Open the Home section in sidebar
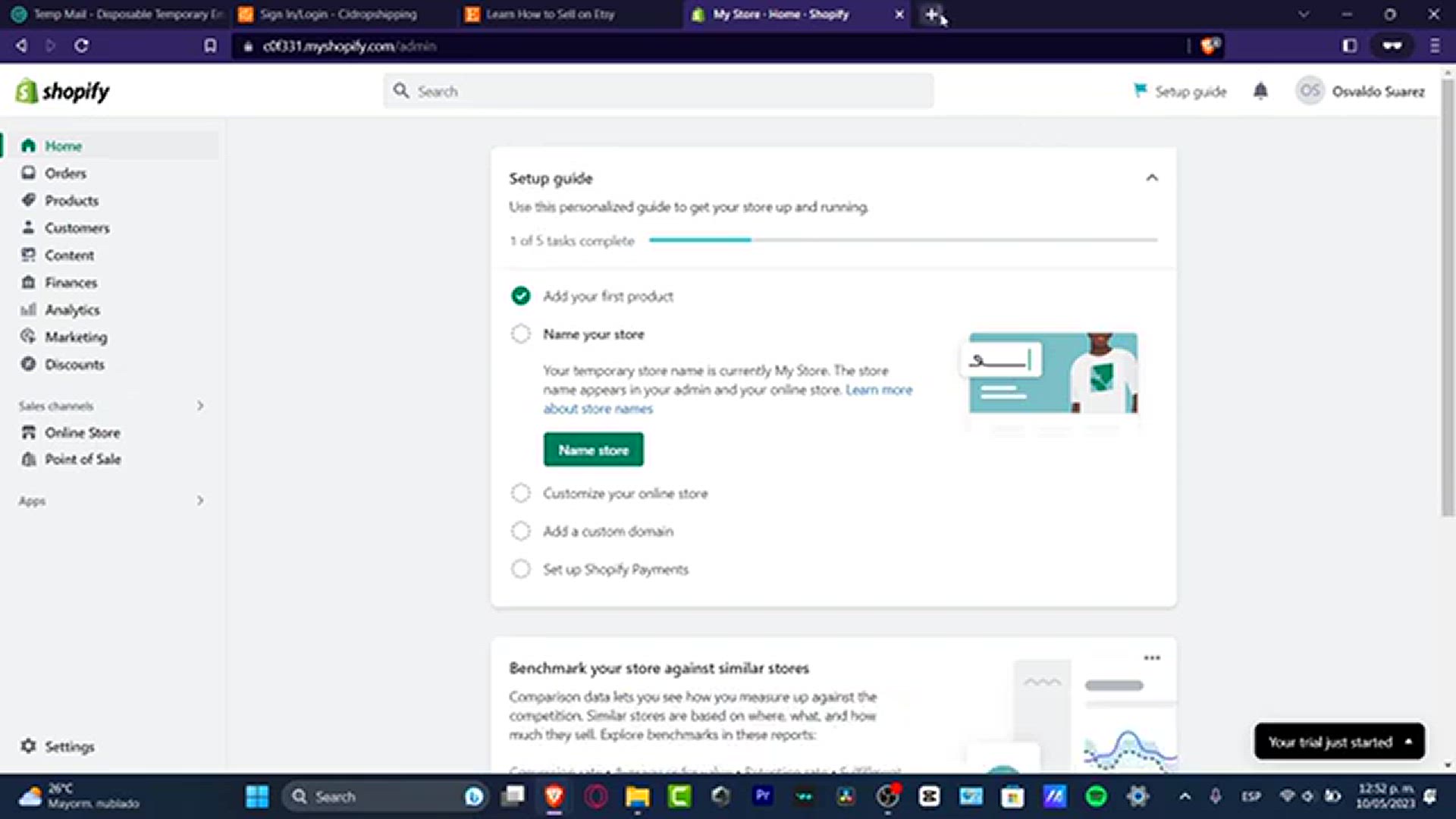Viewport: 1456px width, 819px height. click(x=111, y=146)
